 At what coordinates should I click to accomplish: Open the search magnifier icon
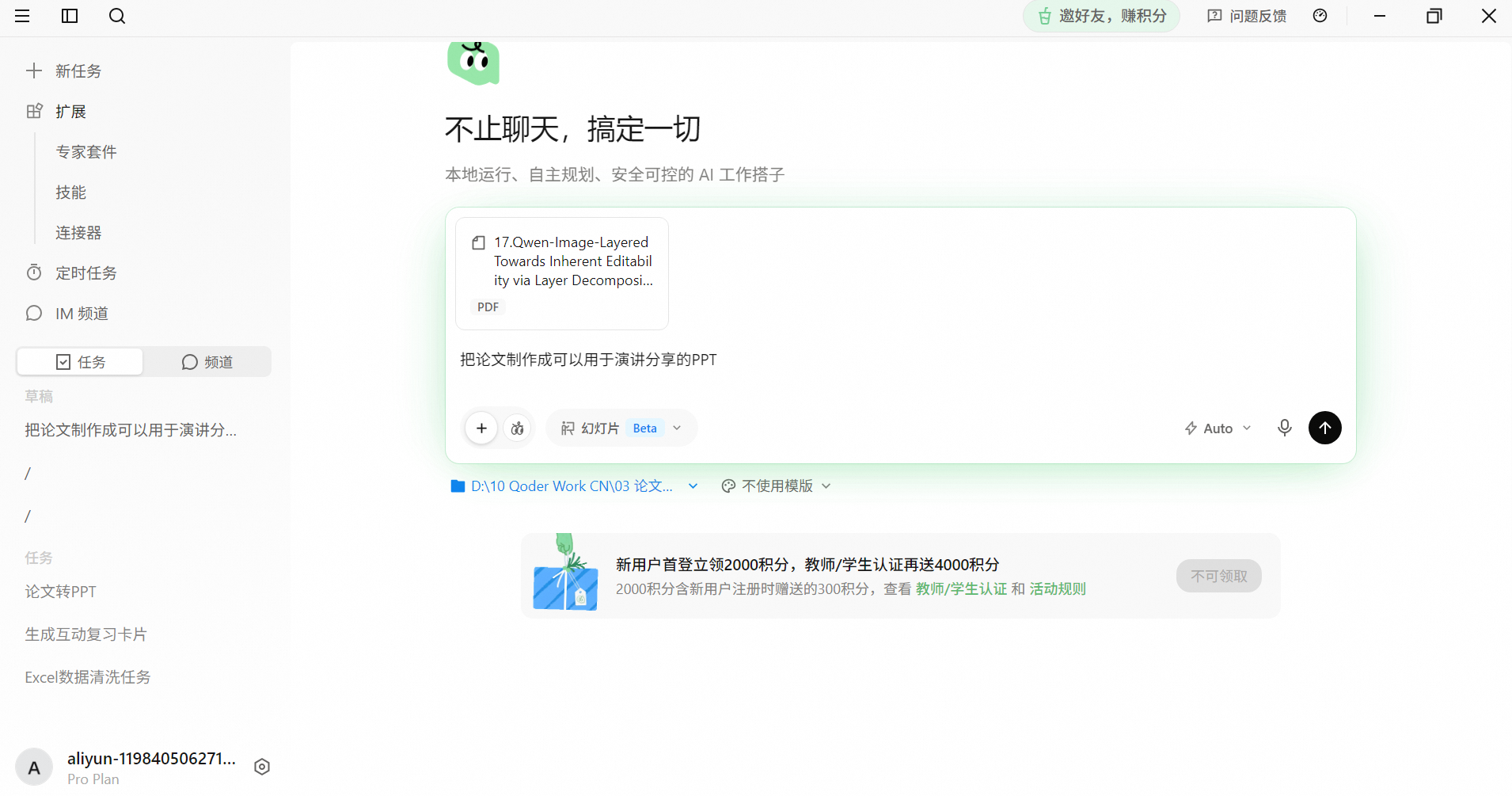click(x=117, y=16)
